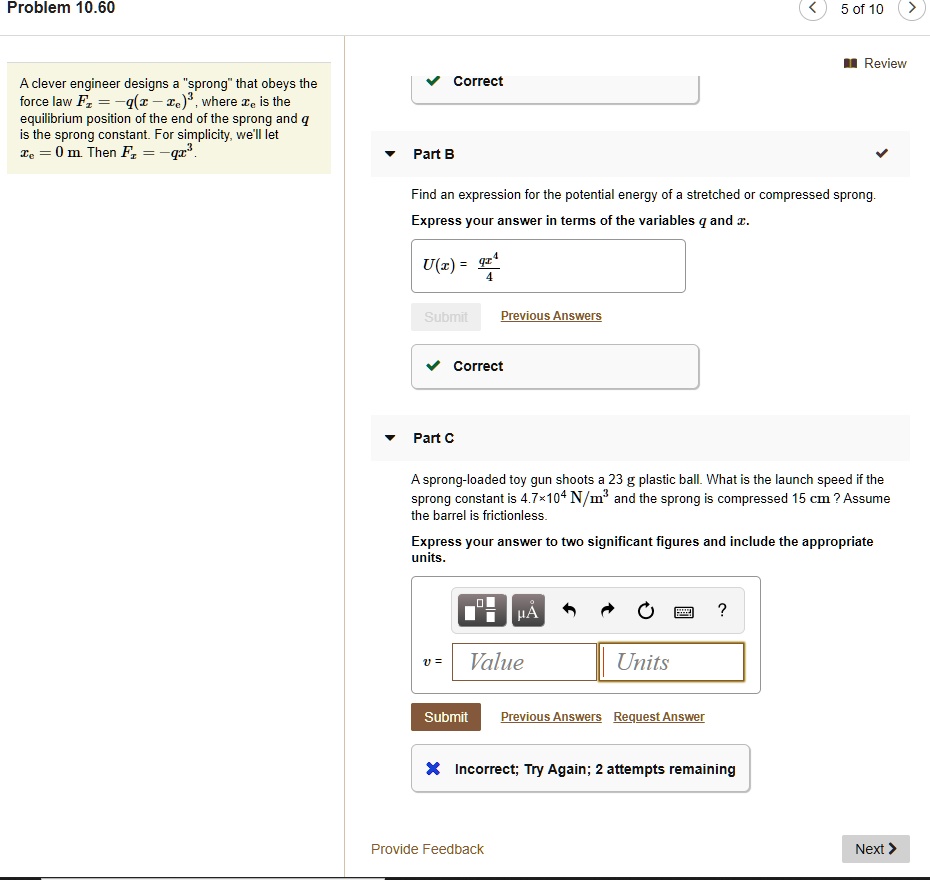Open the Greek symbols and units palette
930x880 pixels.
click(528, 610)
